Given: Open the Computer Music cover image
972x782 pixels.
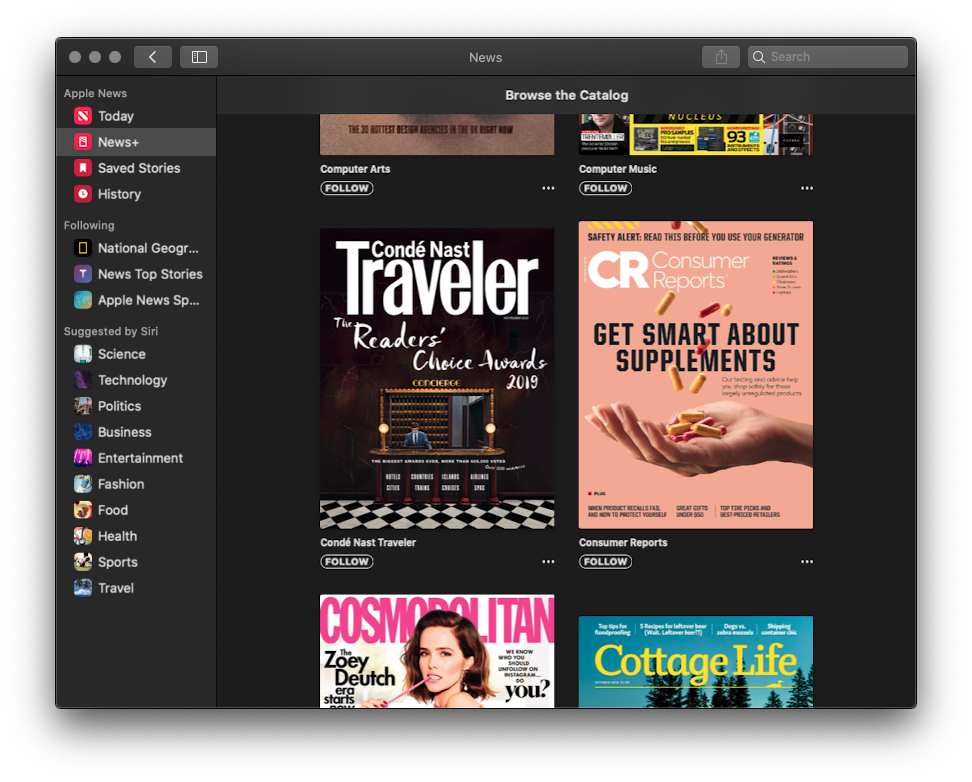Looking at the screenshot, I should [696, 135].
